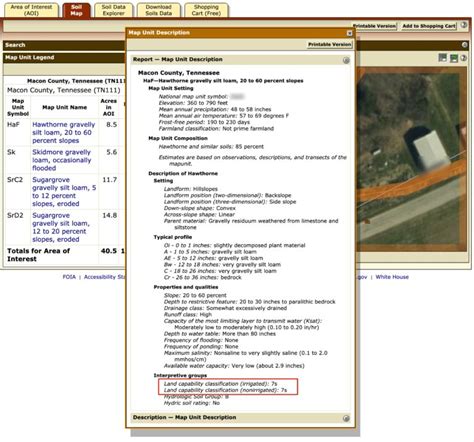Click Add to Shopping Cart button
Viewport: 474px width, 442px height.
coord(429,26)
